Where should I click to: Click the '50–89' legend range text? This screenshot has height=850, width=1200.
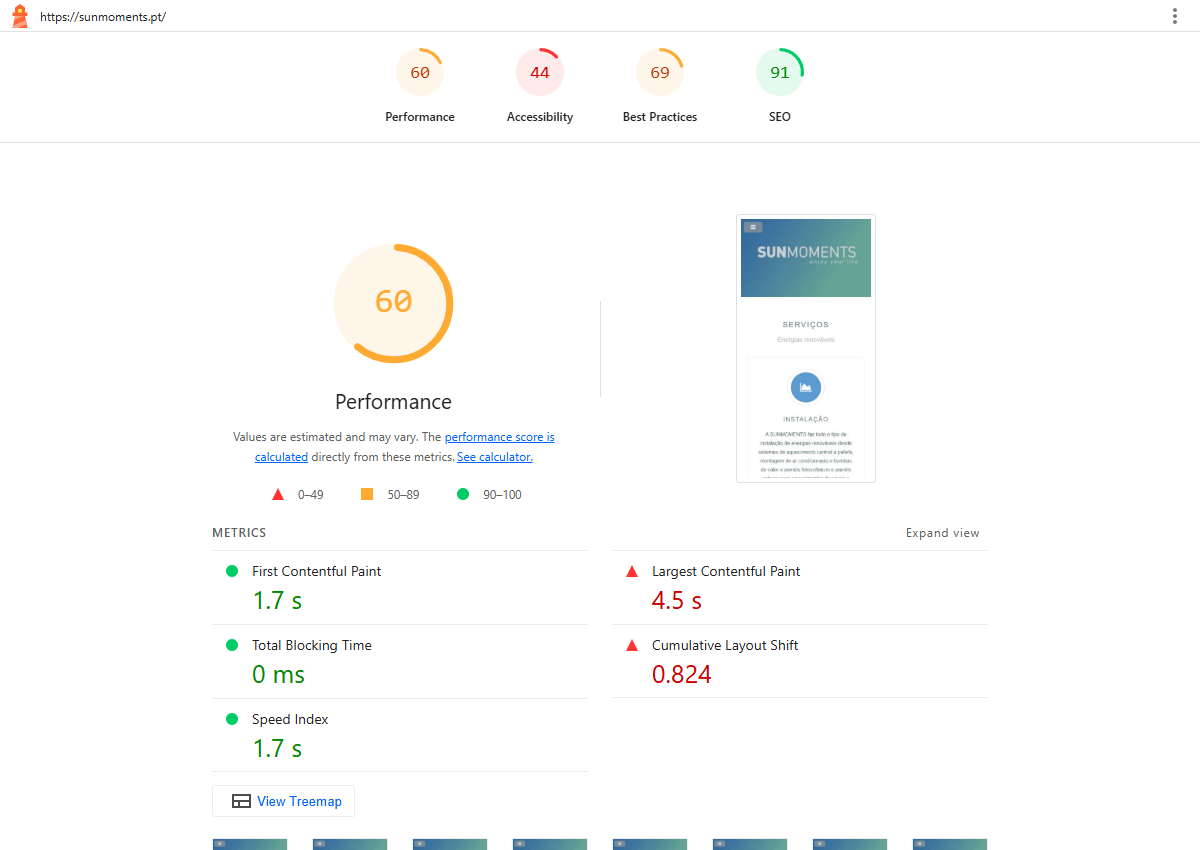click(x=405, y=495)
